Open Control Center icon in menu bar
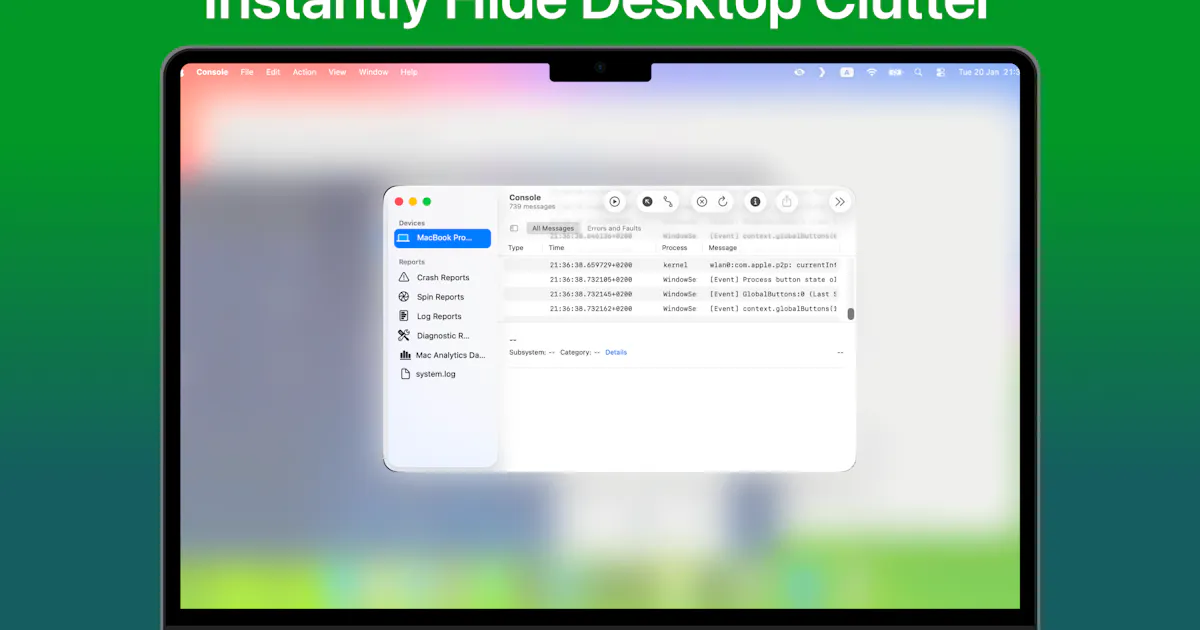Image resolution: width=1200 pixels, height=630 pixels. point(941,72)
